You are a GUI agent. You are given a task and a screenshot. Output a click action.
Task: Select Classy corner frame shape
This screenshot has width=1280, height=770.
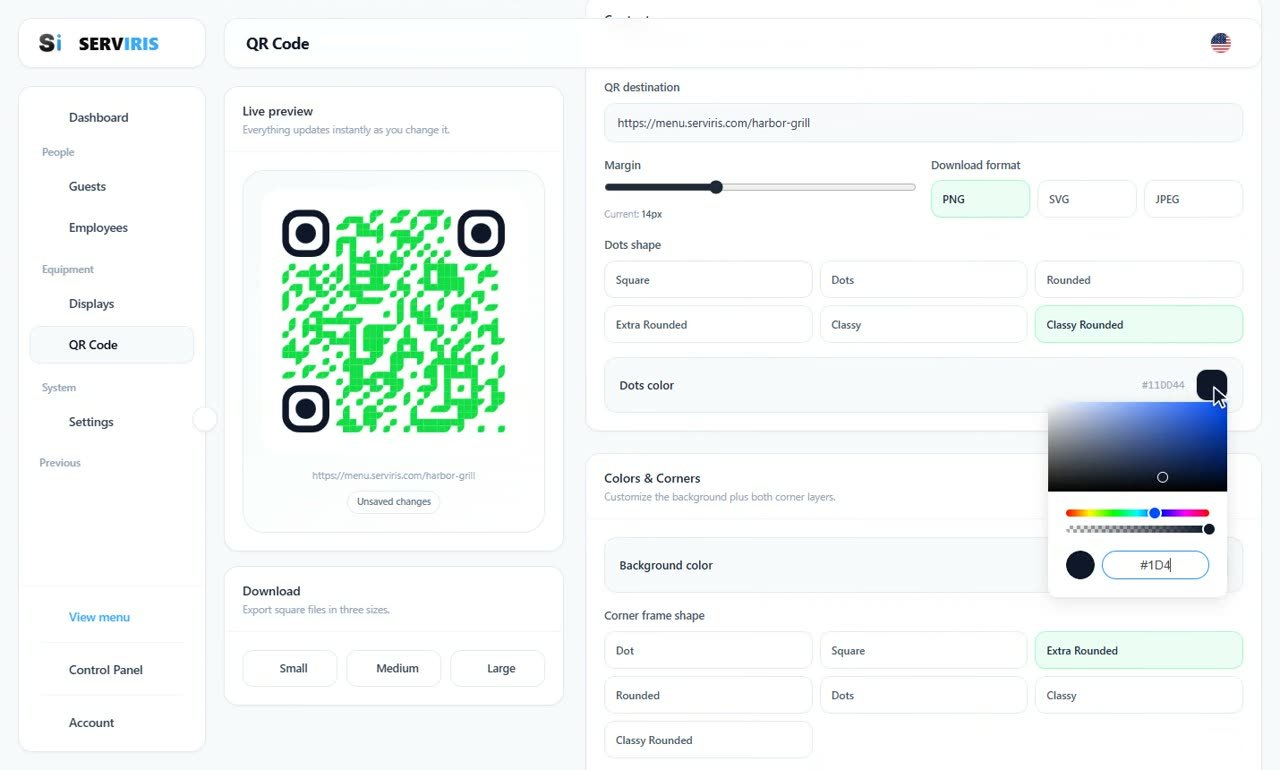1139,695
